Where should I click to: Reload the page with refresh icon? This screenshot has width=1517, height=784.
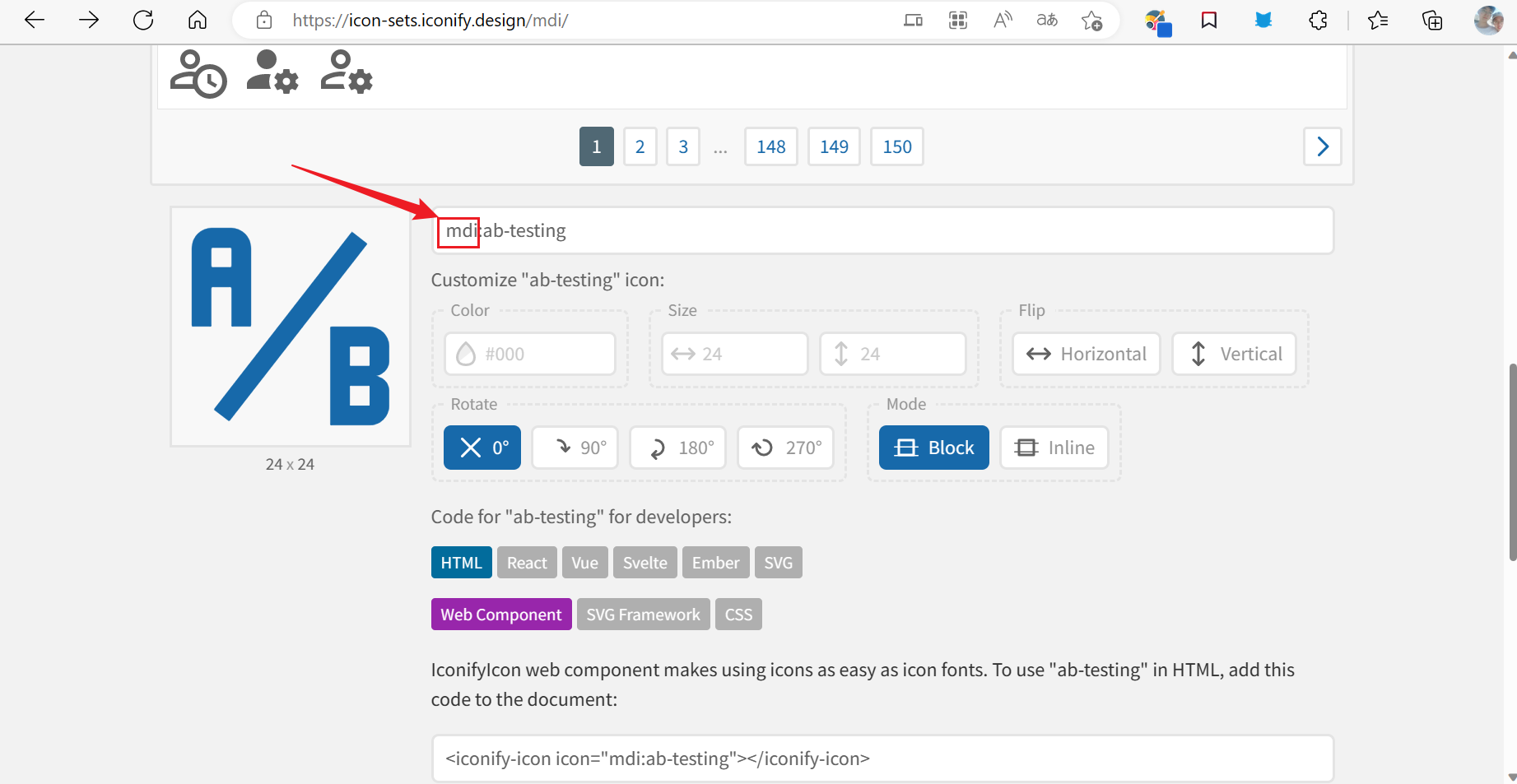[143, 20]
